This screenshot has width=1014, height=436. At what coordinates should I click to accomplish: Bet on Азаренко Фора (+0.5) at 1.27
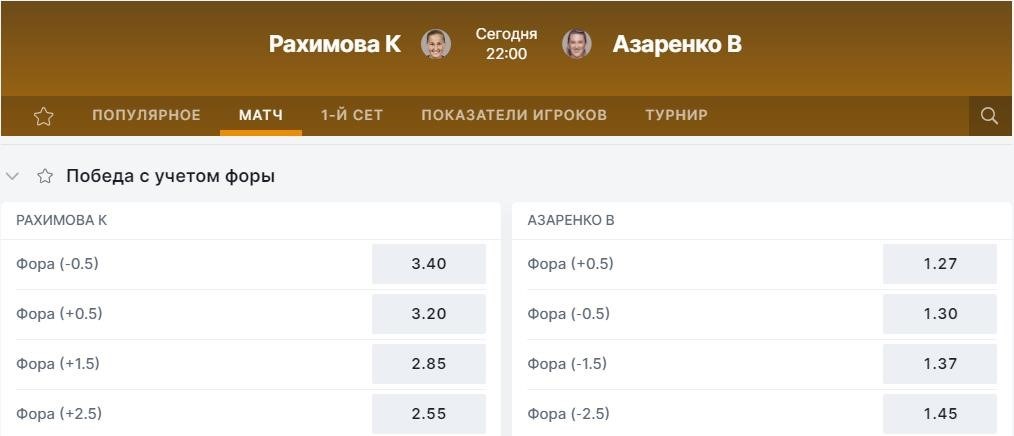(x=940, y=264)
